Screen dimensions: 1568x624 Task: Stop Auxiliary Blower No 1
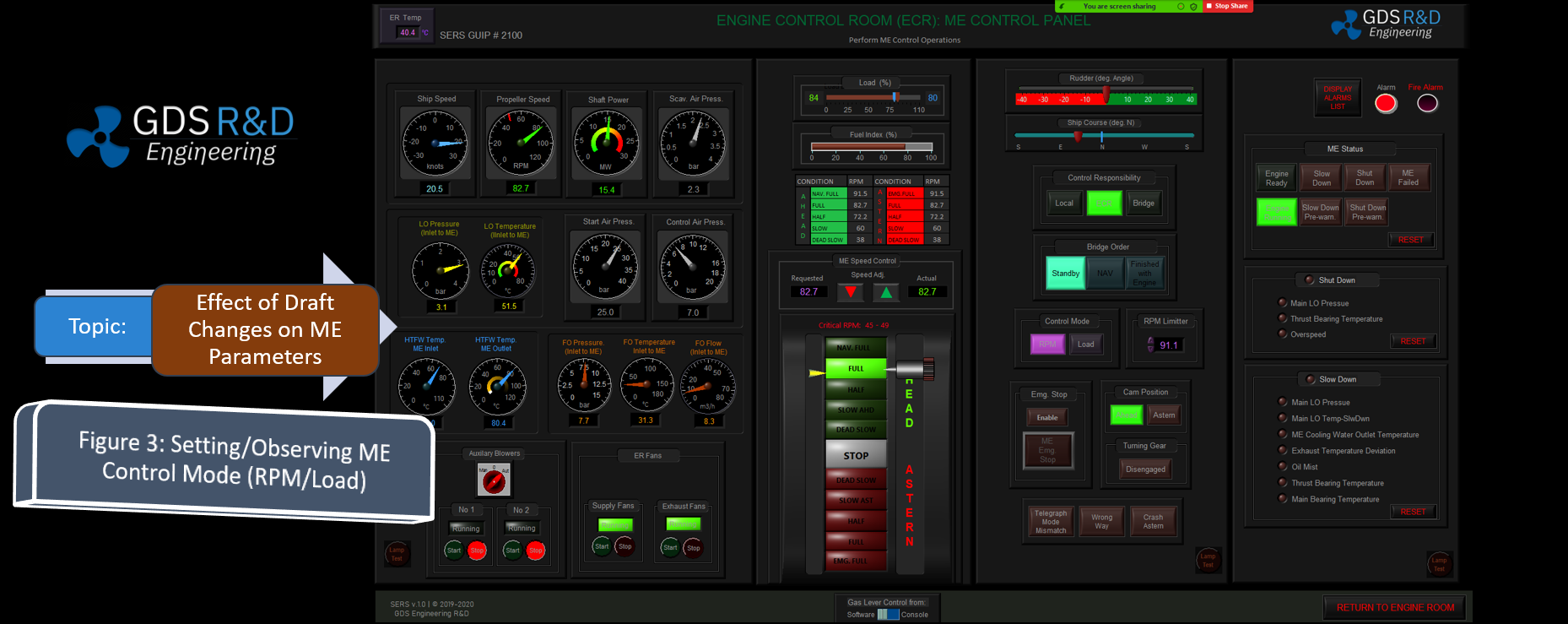click(x=477, y=551)
